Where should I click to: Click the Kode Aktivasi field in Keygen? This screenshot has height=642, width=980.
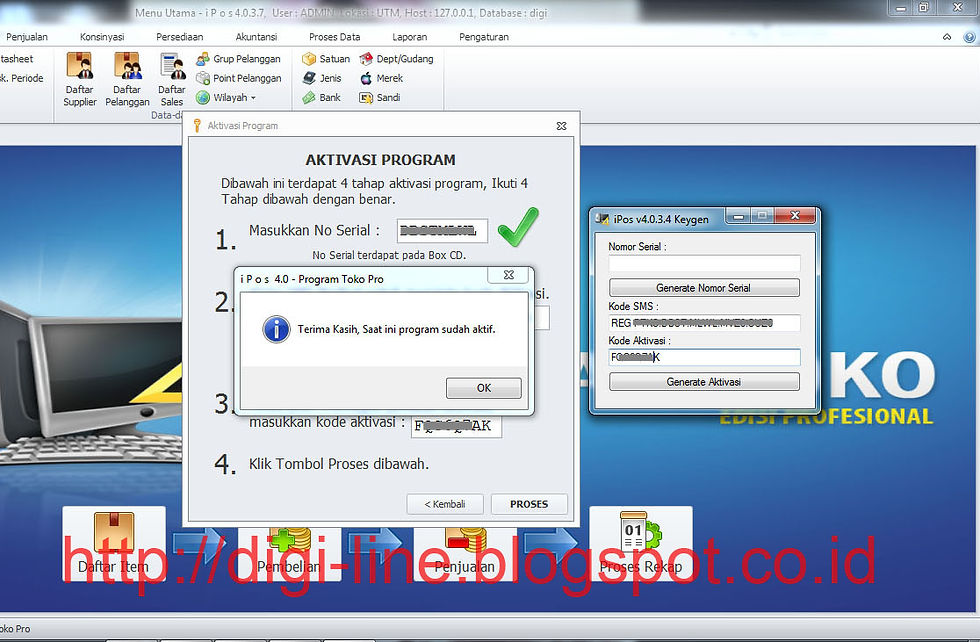point(704,357)
